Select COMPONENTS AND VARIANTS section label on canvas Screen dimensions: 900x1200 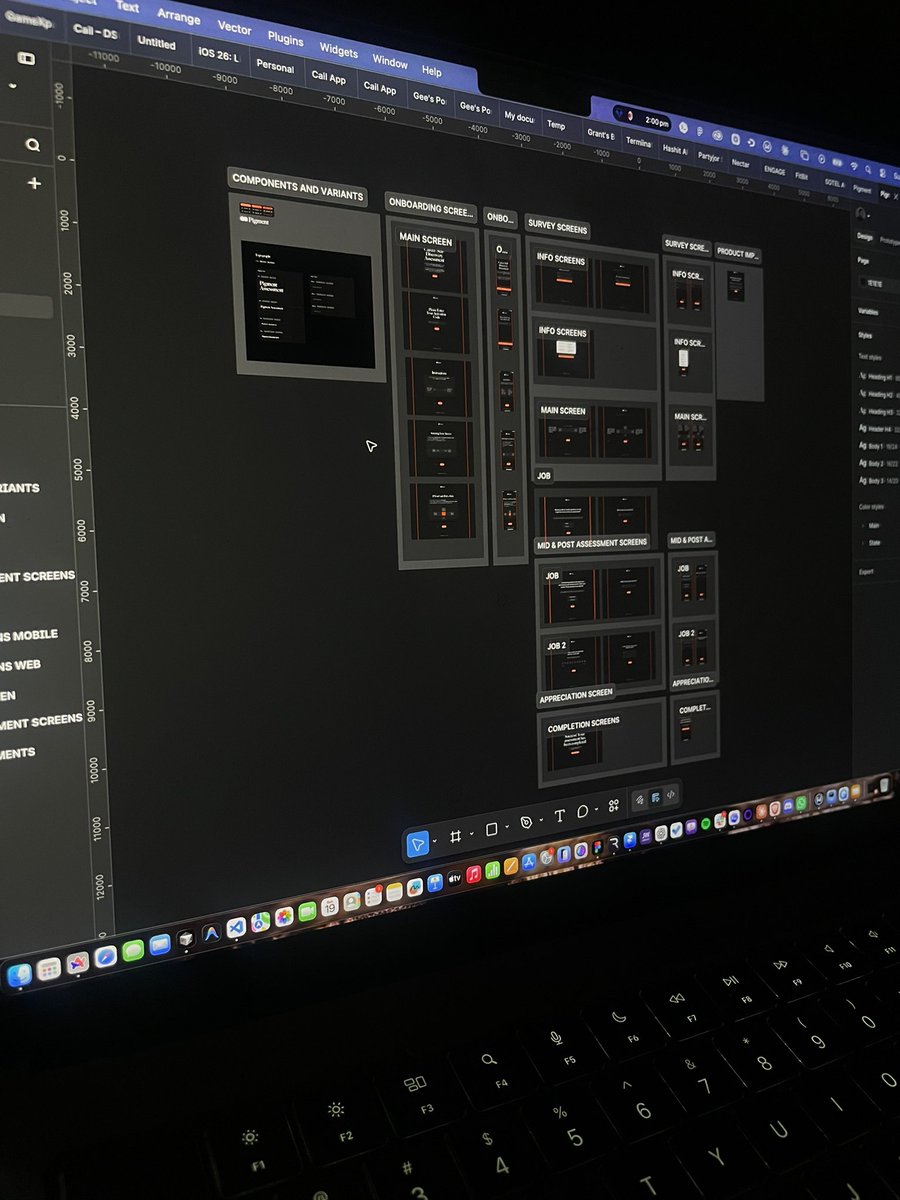(297, 187)
